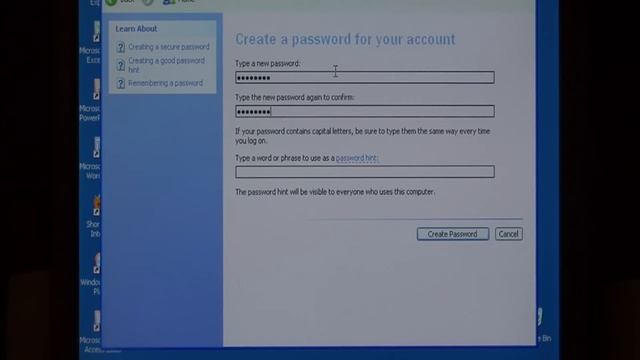This screenshot has width=640, height=360.
Task: Click the Create a password for your account heading
Action: pyautogui.click(x=345, y=39)
